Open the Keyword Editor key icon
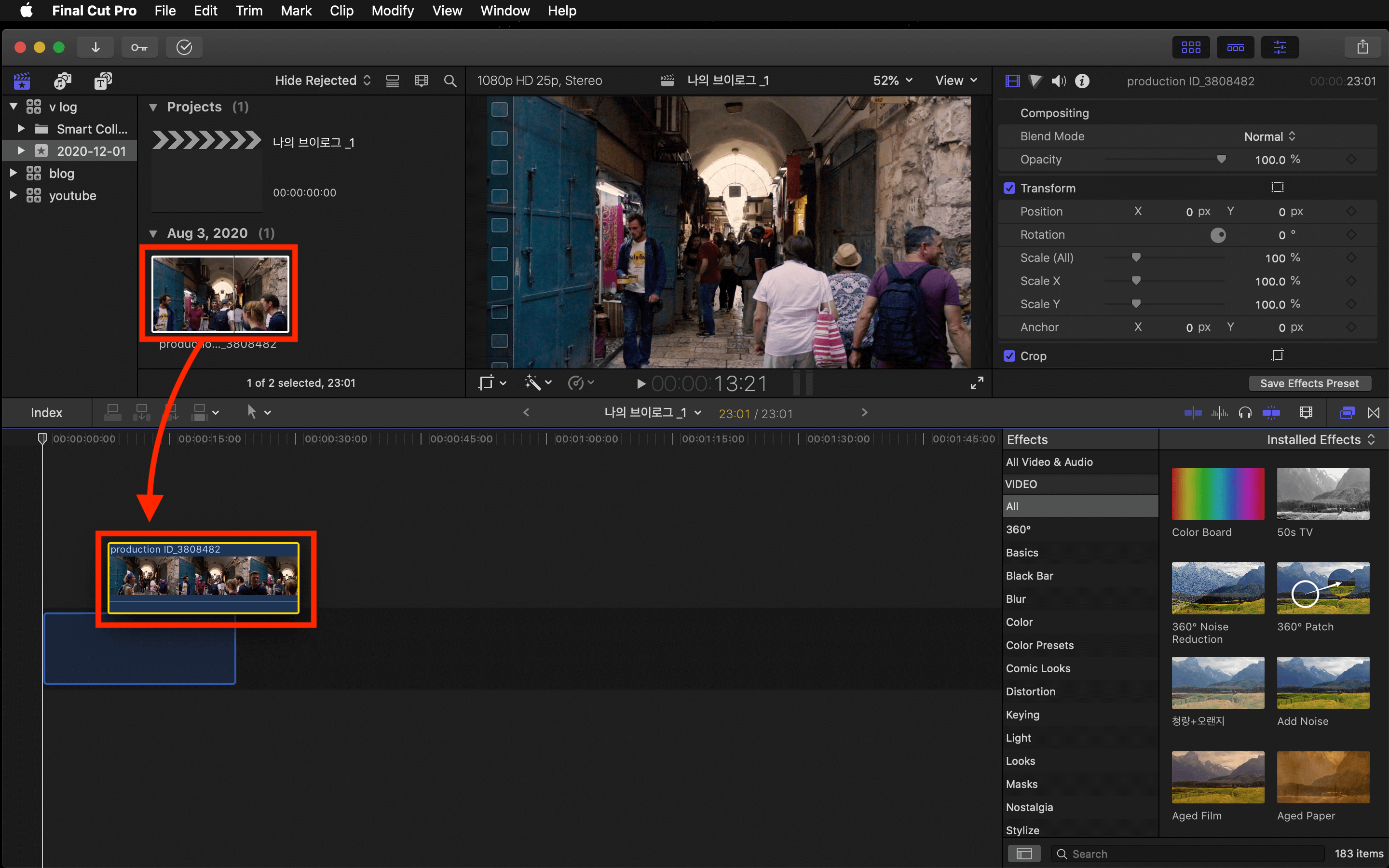Viewport: 1389px width, 868px height. tap(139, 47)
